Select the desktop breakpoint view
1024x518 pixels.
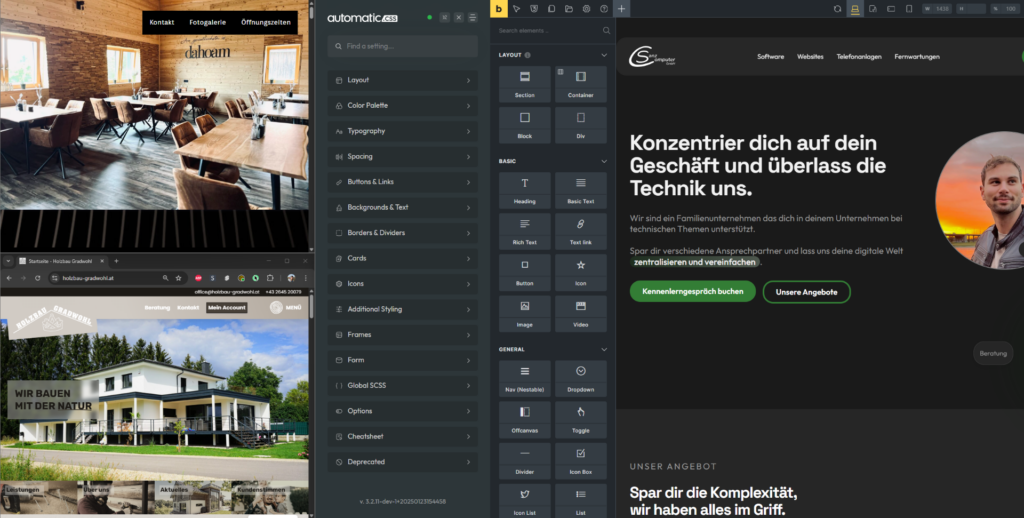[855, 9]
